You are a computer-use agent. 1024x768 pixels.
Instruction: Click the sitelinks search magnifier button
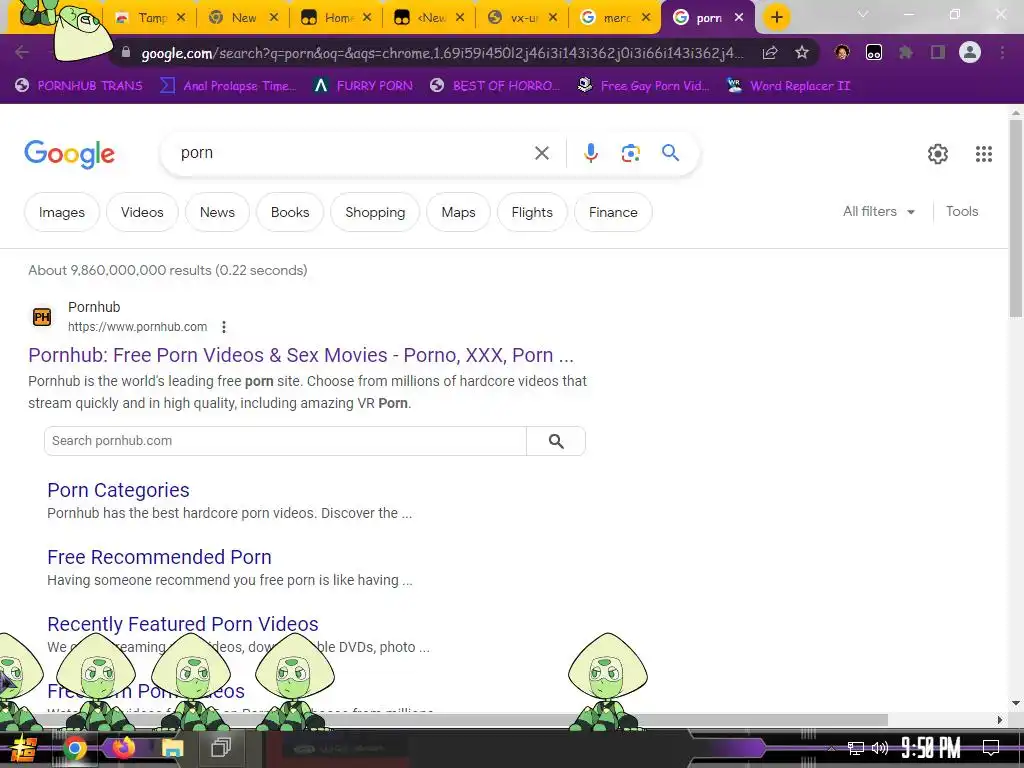[556, 441]
